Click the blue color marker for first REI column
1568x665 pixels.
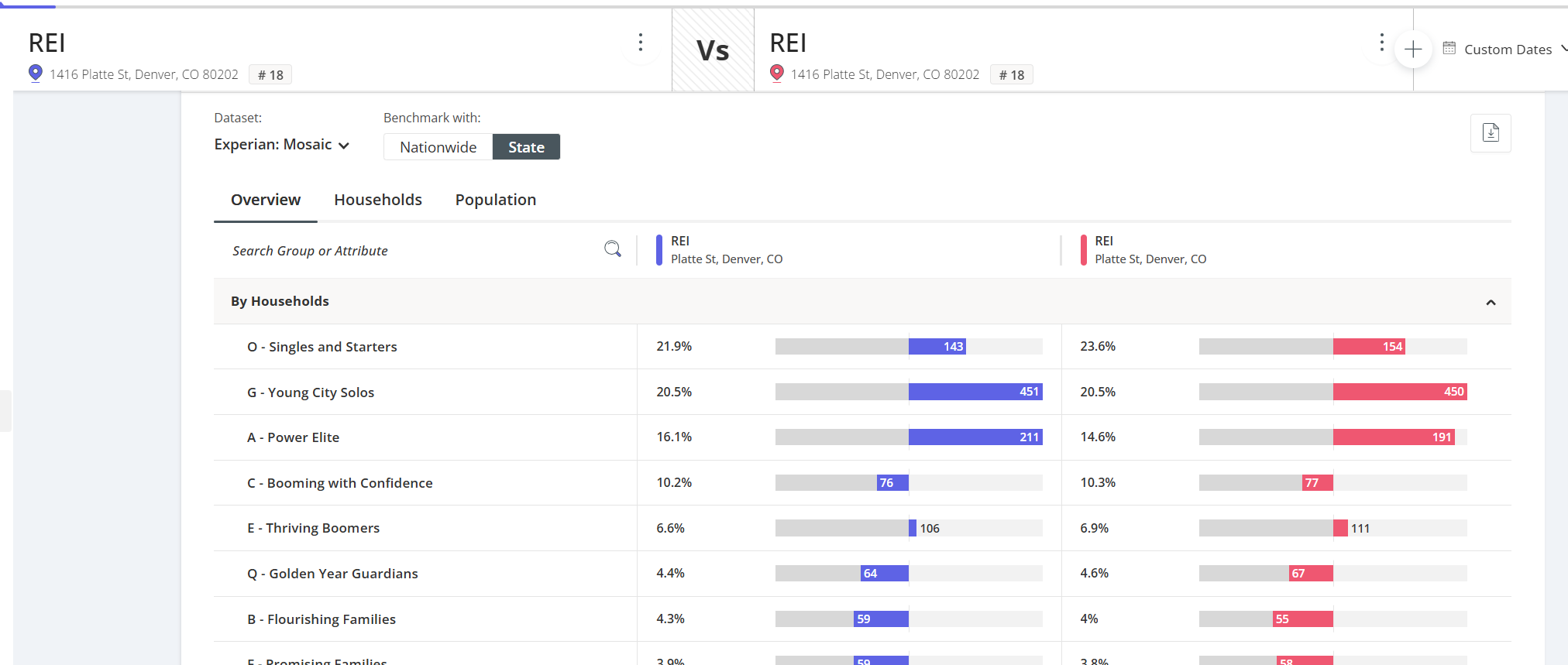click(659, 250)
